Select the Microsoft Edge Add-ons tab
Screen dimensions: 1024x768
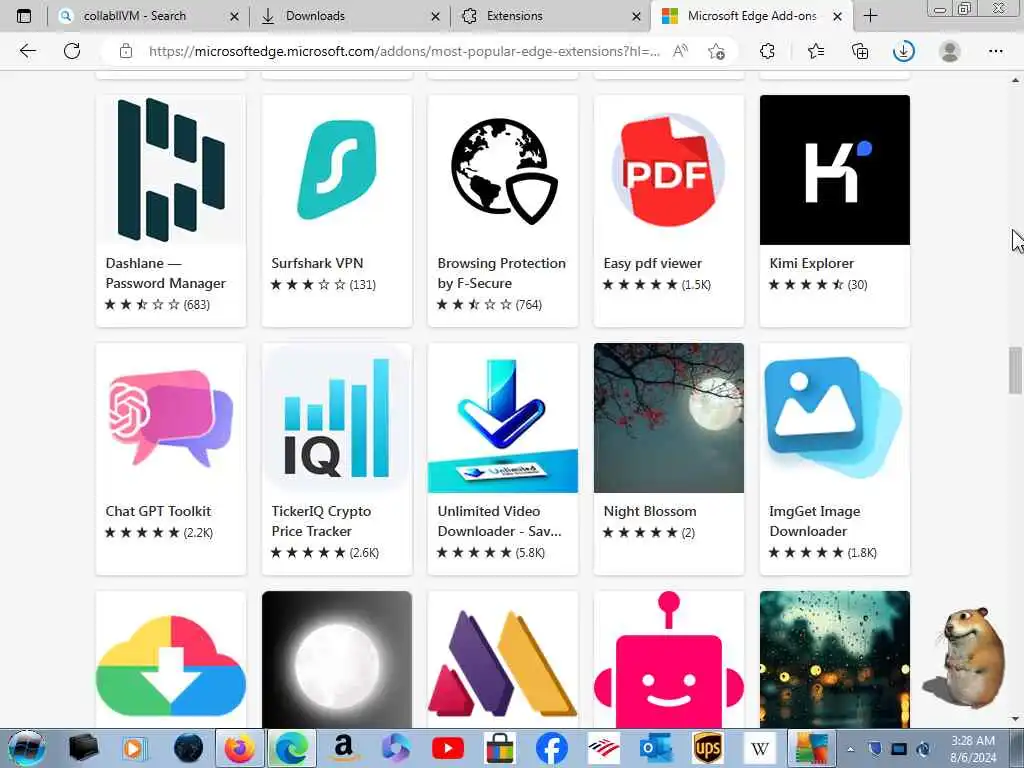pyautogui.click(x=751, y=16)
